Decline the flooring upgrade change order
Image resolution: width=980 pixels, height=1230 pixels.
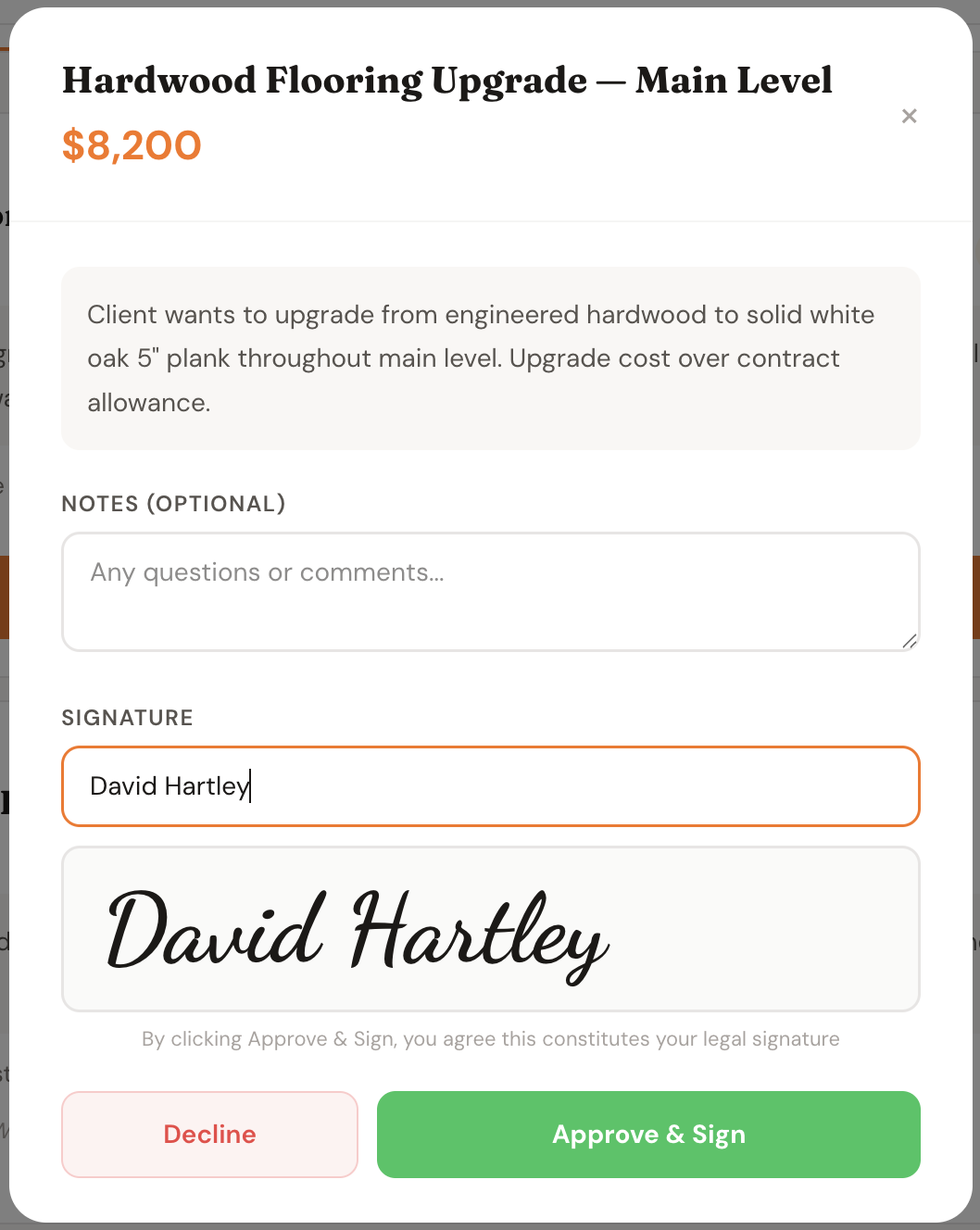[x=209, y=1134]
